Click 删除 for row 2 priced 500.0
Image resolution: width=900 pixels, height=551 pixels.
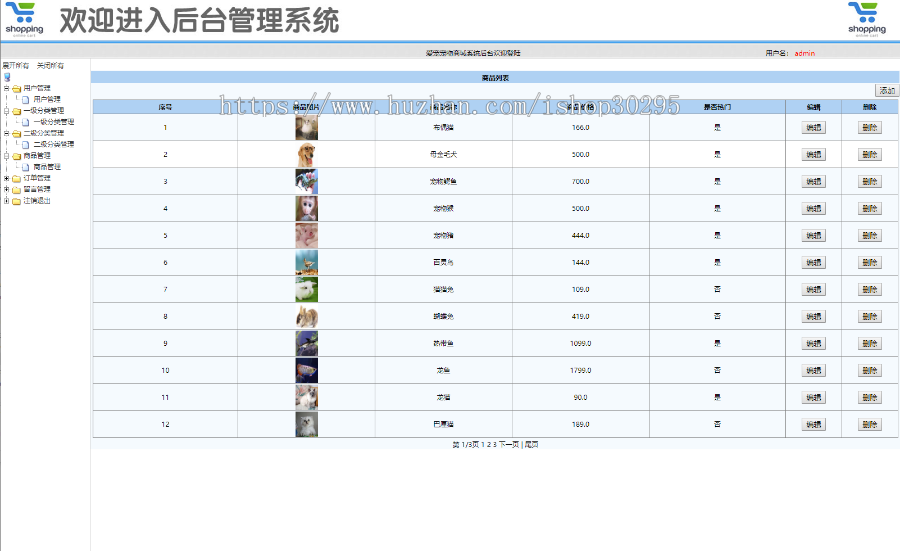[870, 154]
